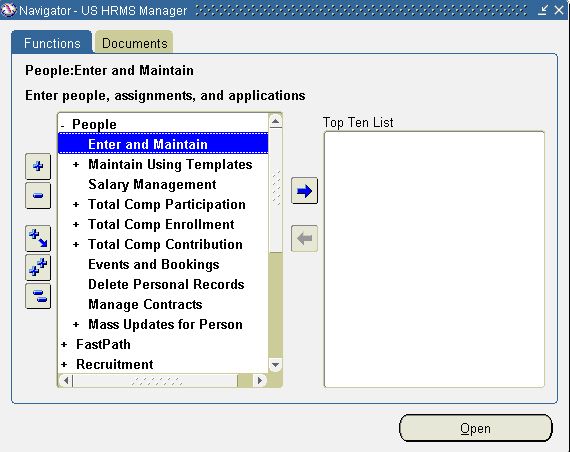Select Total Comp Contribution label

point(165,244)
